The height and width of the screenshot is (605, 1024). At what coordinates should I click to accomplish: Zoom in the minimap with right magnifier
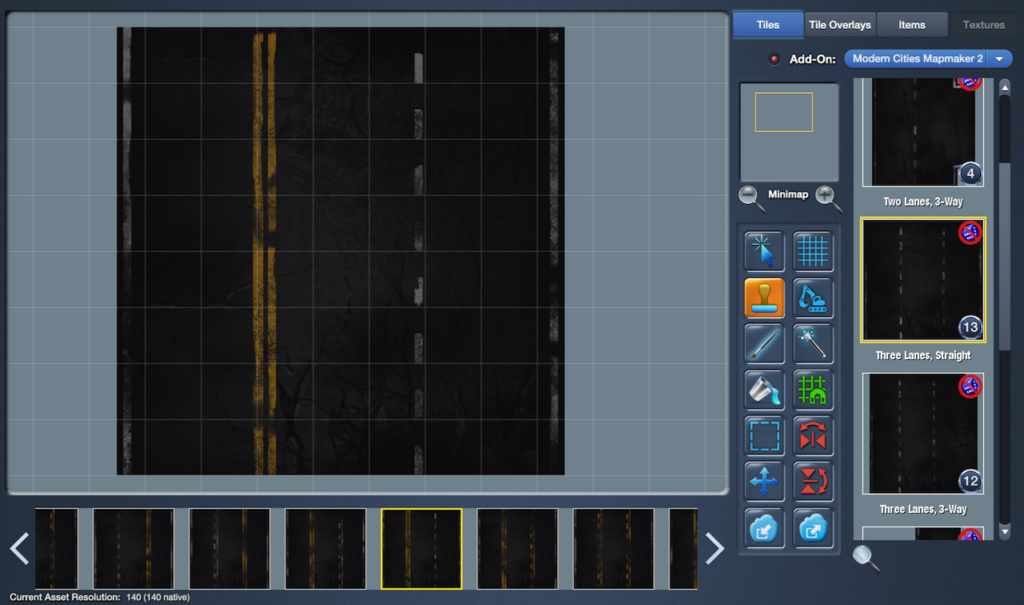pos(828,196)
